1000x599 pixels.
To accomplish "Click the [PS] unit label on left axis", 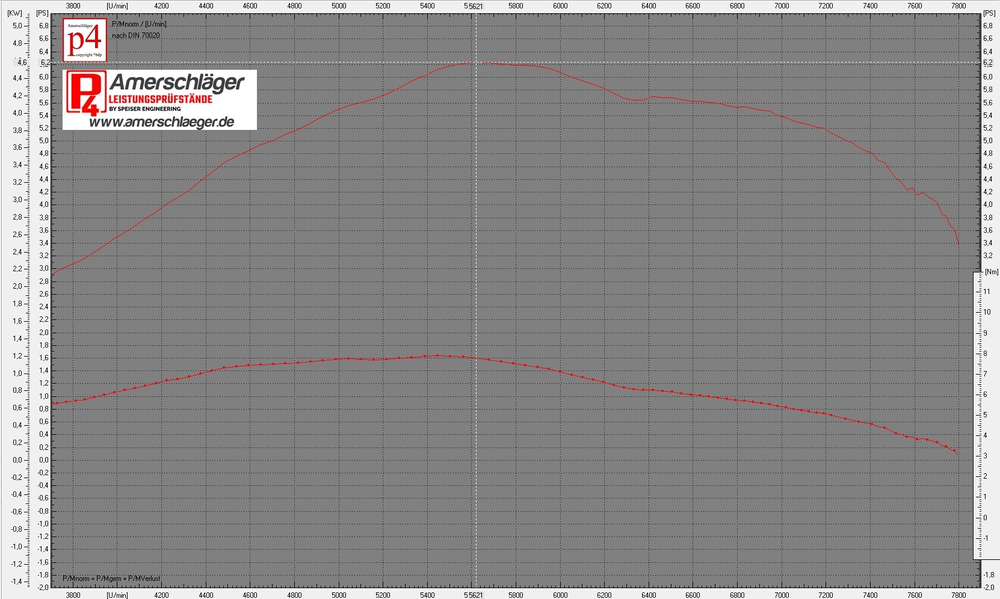I will 43,14.
